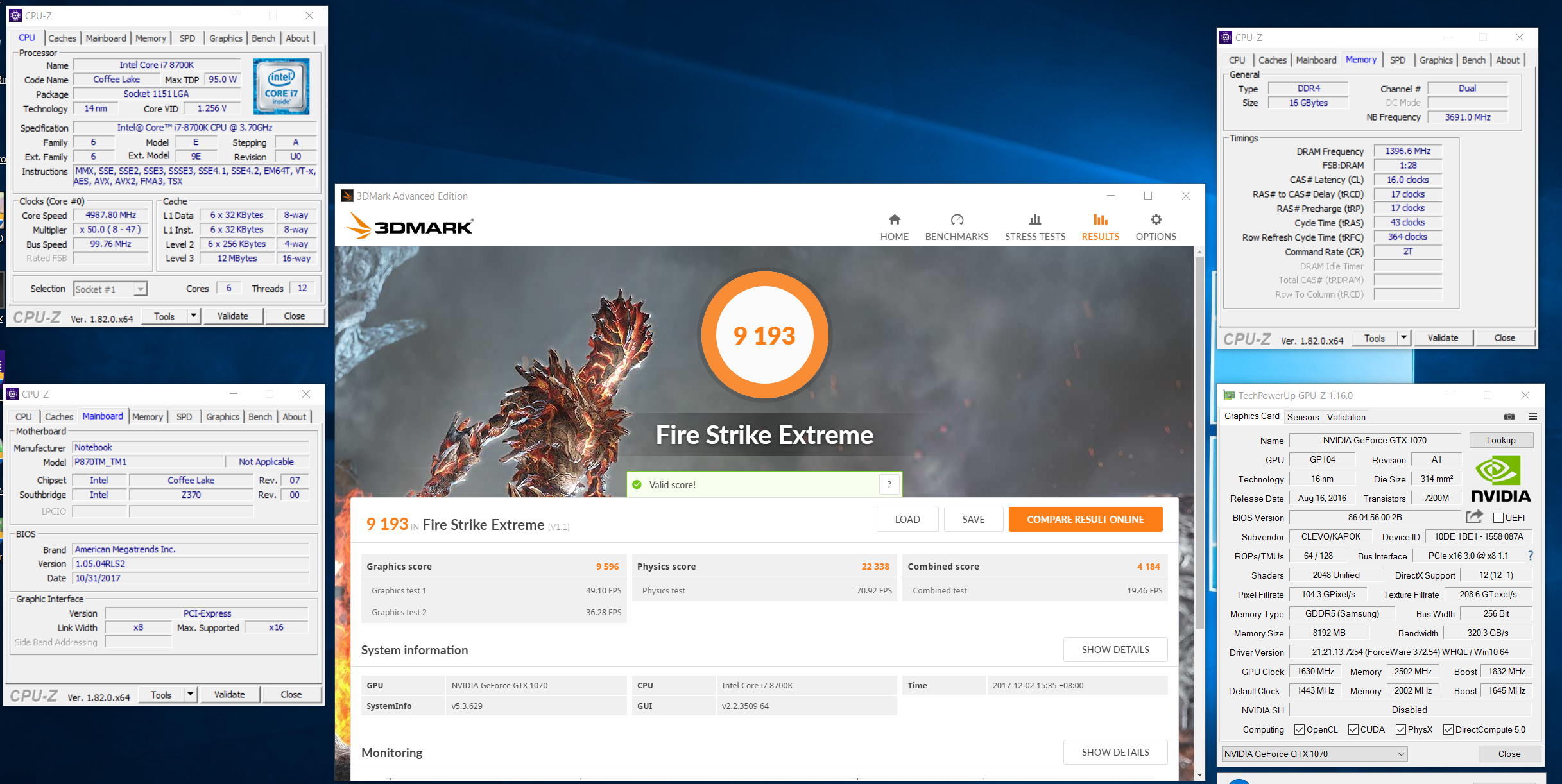Toggle the PhysX checkbox
Screen dimensions: 1562x784
tap(1401, 729)
